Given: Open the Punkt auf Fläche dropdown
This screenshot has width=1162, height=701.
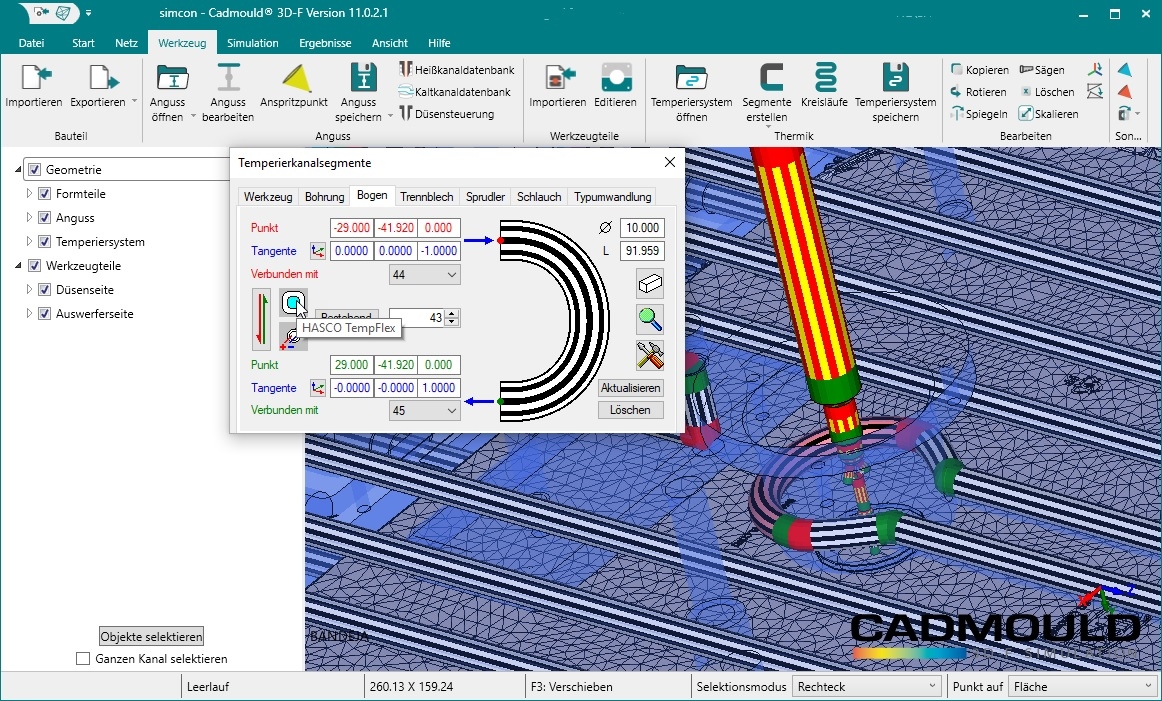Looking at the screenshot, I should [1083, 687].
